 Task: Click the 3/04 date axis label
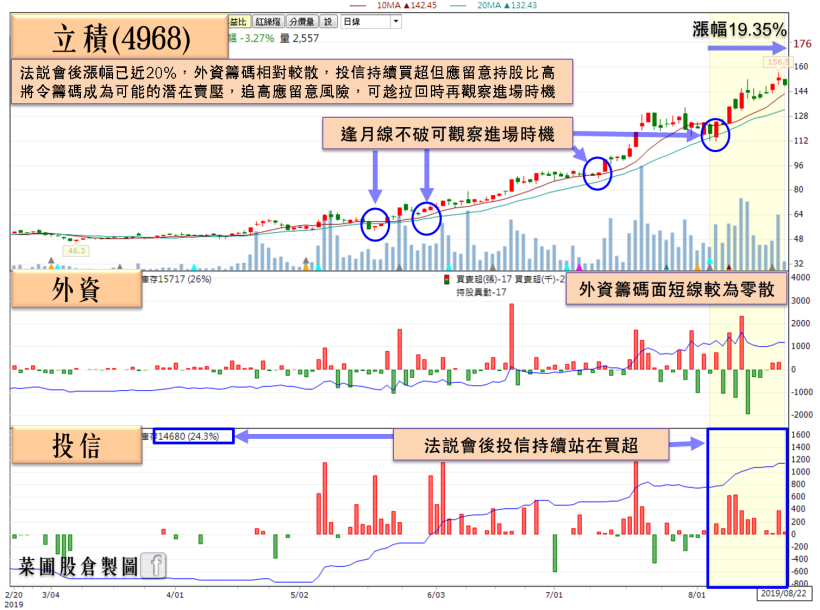pos(51,595)
